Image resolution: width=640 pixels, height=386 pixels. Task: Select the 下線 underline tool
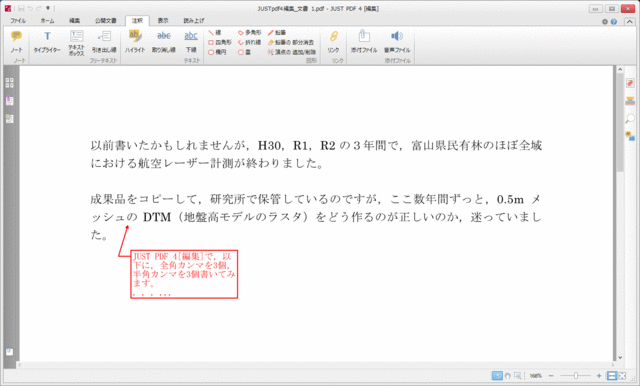pos(191,42)
